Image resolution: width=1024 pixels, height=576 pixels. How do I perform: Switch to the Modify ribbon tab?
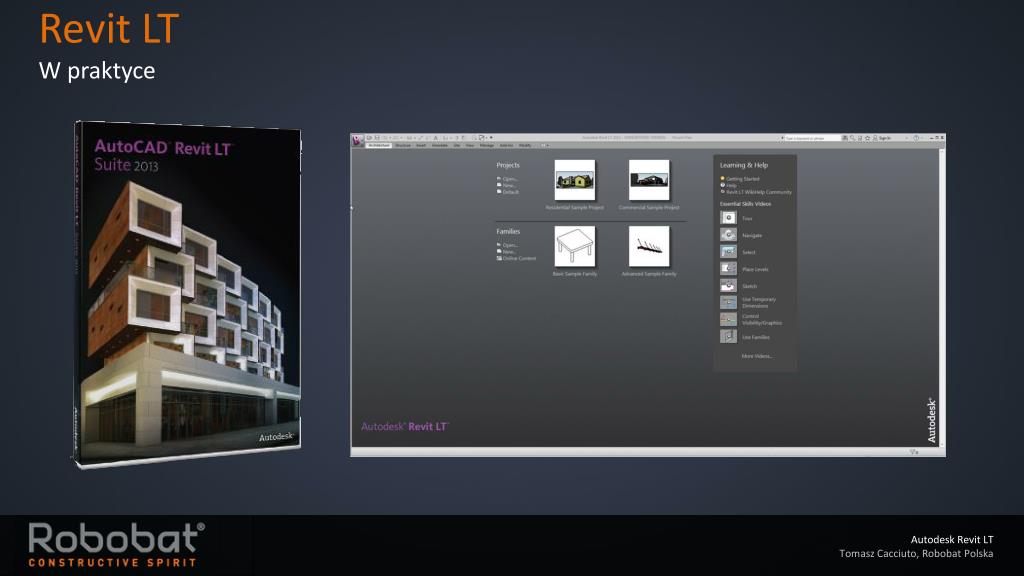click(x=525, y=146)
